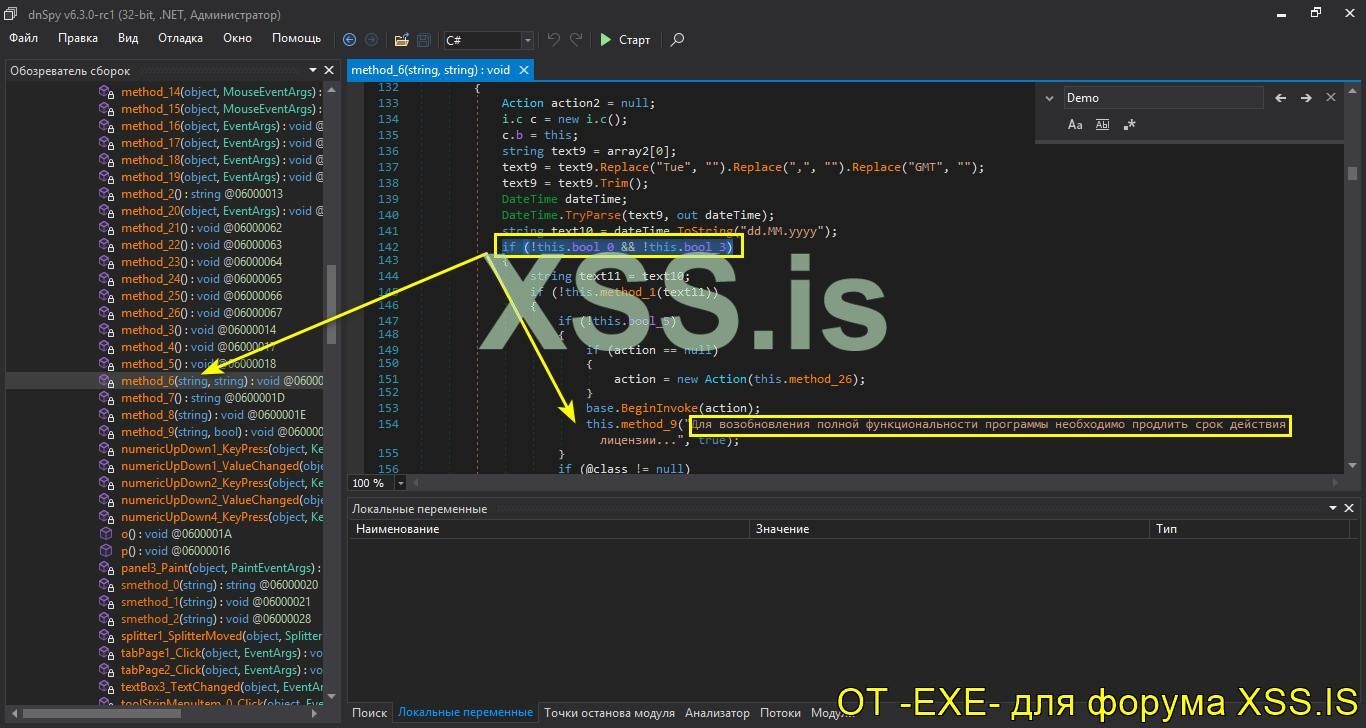Viewport: 1366px width, 728px height.
Task: Navigate back with the blue left arrow
Action: coord(349,40)
